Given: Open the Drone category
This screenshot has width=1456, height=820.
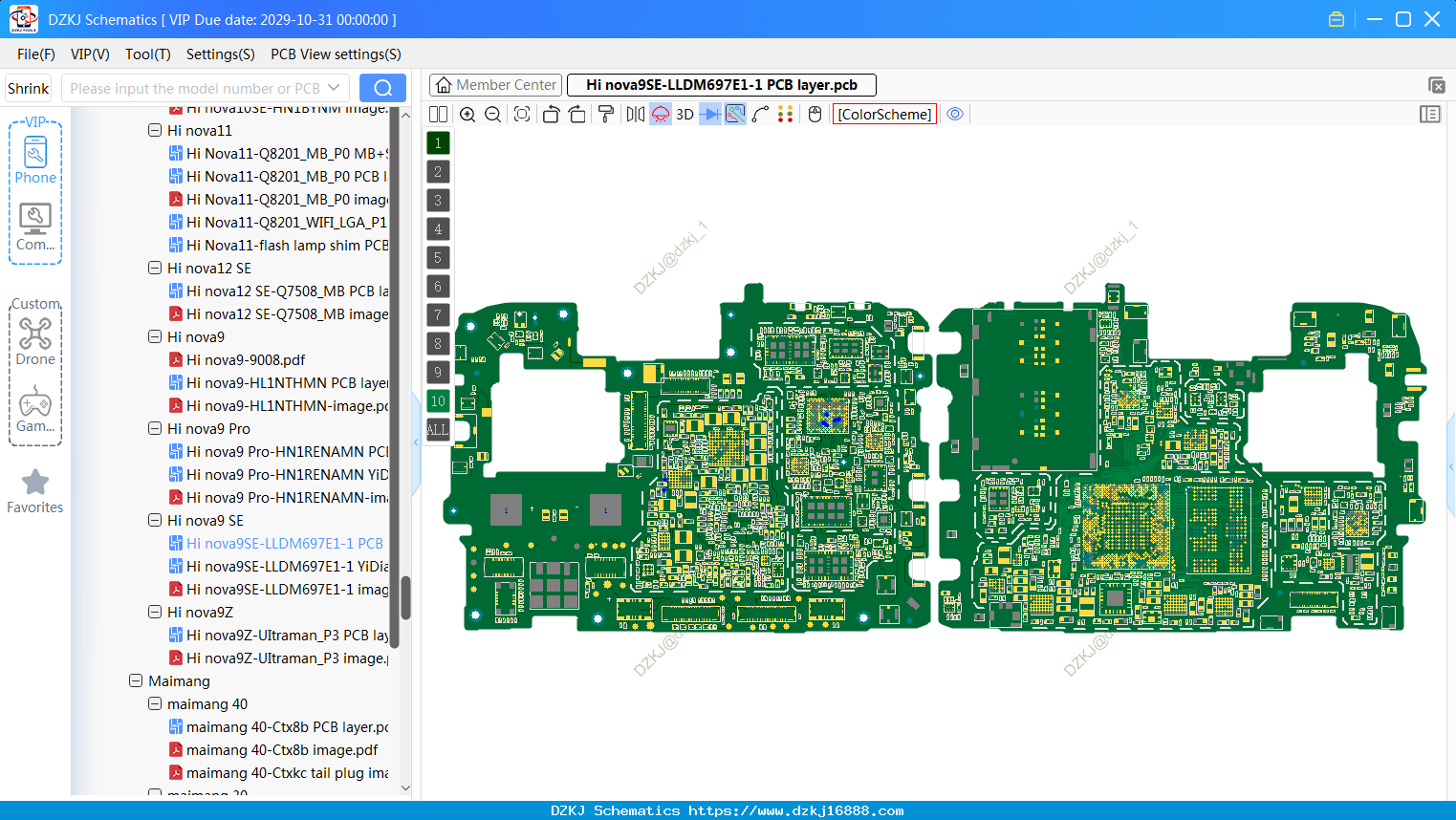Looking at the screenshot, I should 35,341.
